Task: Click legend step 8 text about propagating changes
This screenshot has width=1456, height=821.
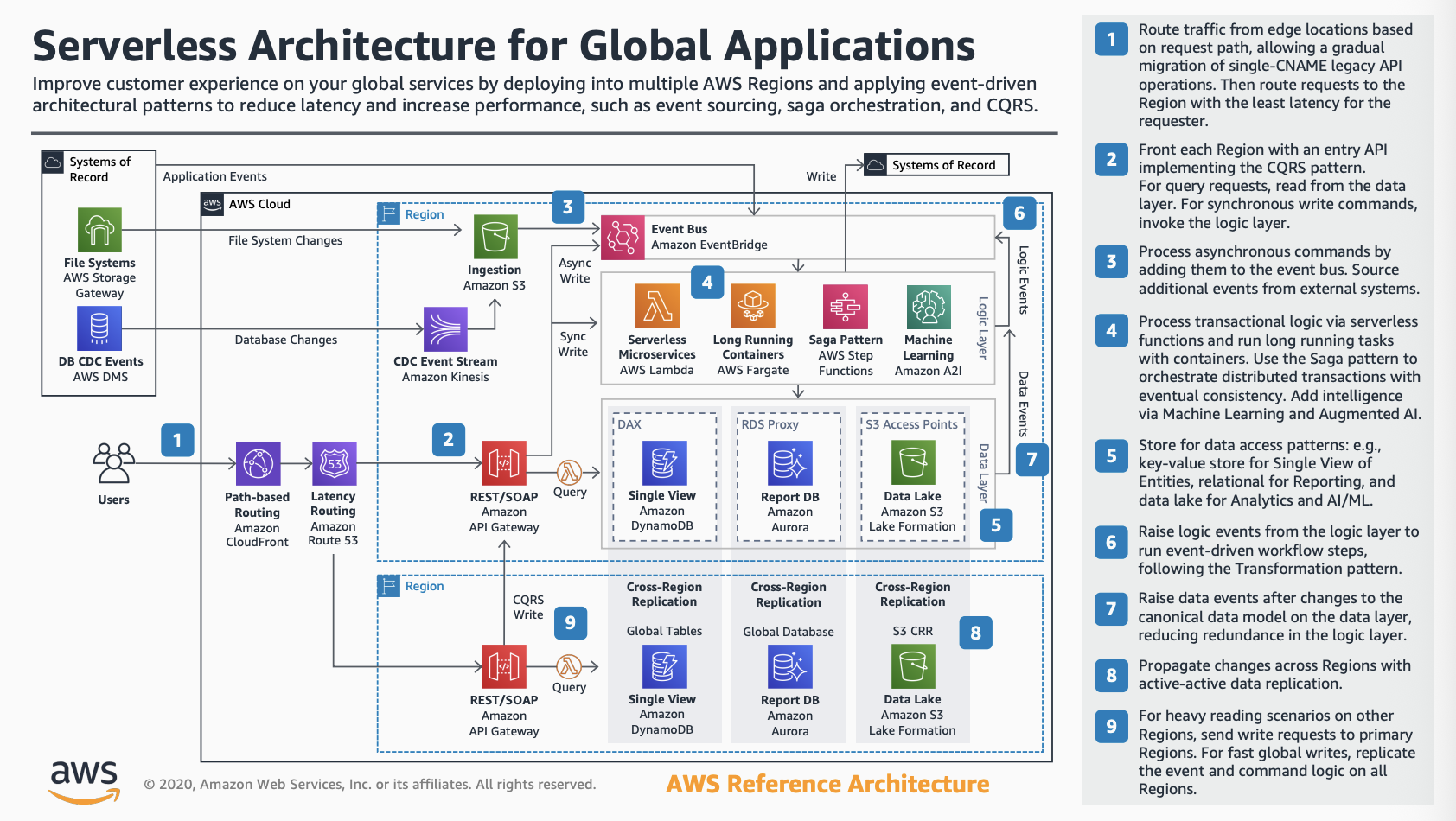Action: point(1274,674)
